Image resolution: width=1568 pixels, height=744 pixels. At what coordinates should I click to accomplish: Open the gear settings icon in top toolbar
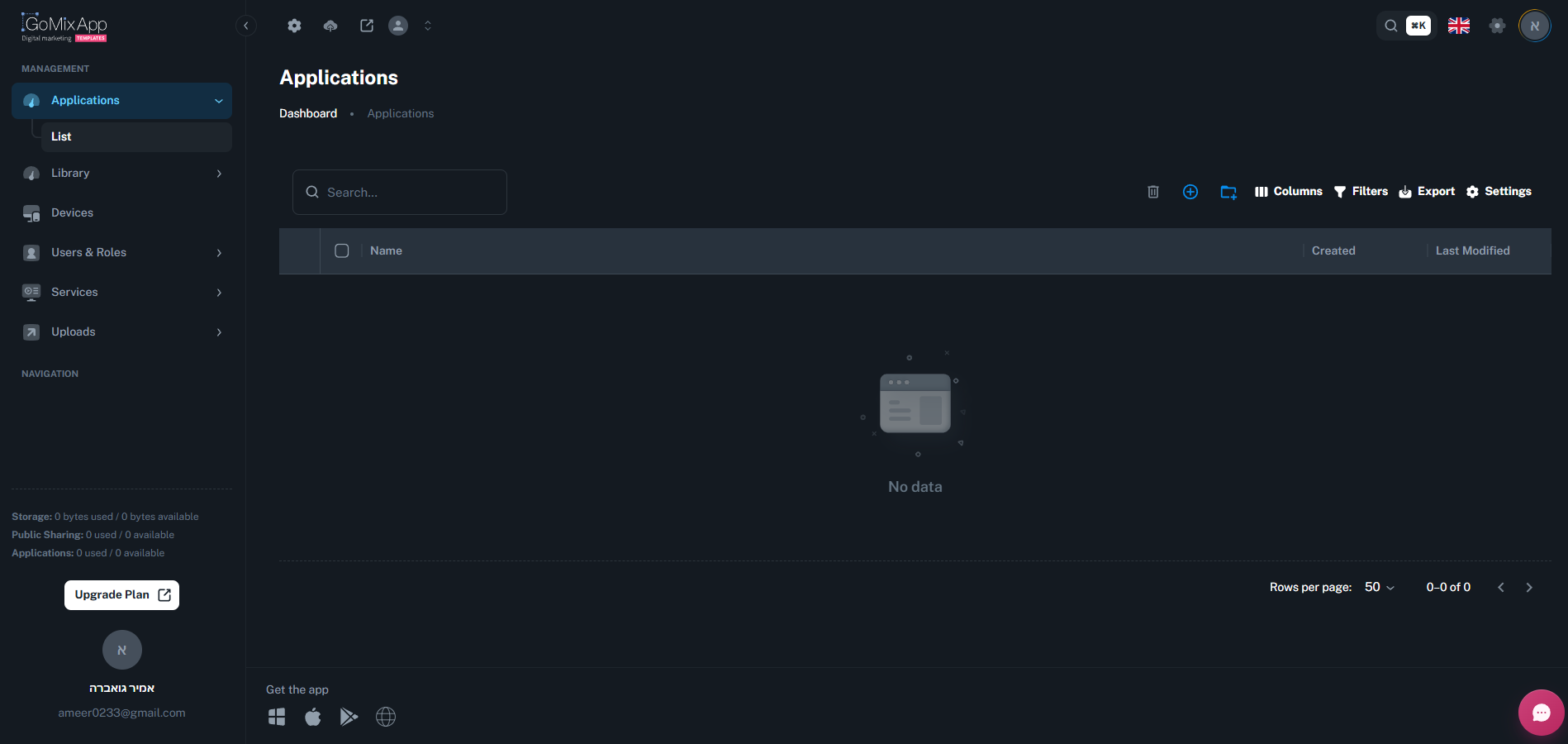(294, 26)
